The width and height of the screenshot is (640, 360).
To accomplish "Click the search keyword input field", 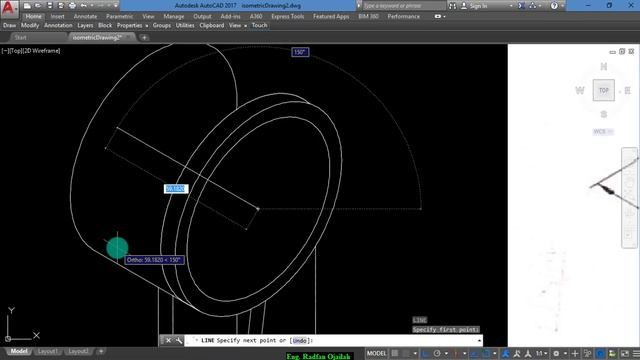I will click(x=404, y=6).
